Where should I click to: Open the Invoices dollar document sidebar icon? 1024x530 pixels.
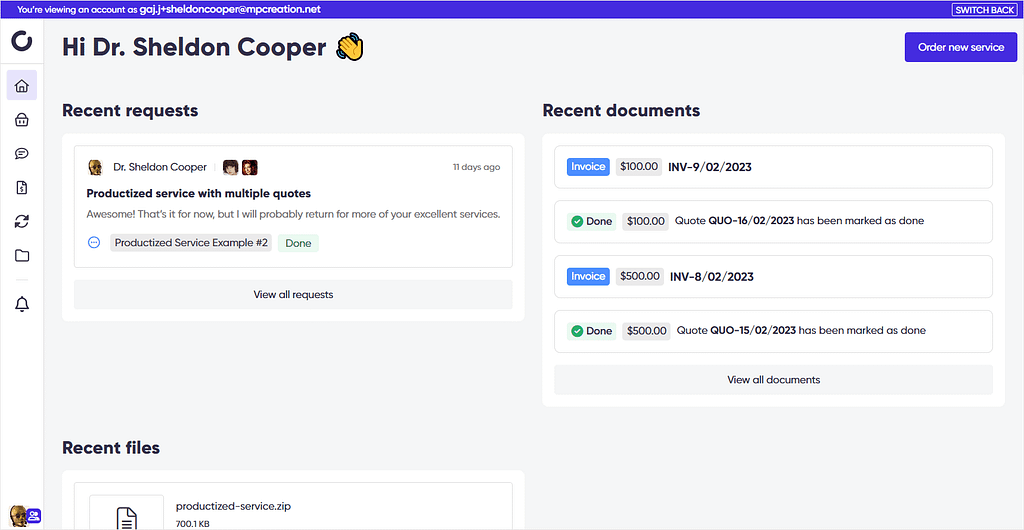pos(22,187)
